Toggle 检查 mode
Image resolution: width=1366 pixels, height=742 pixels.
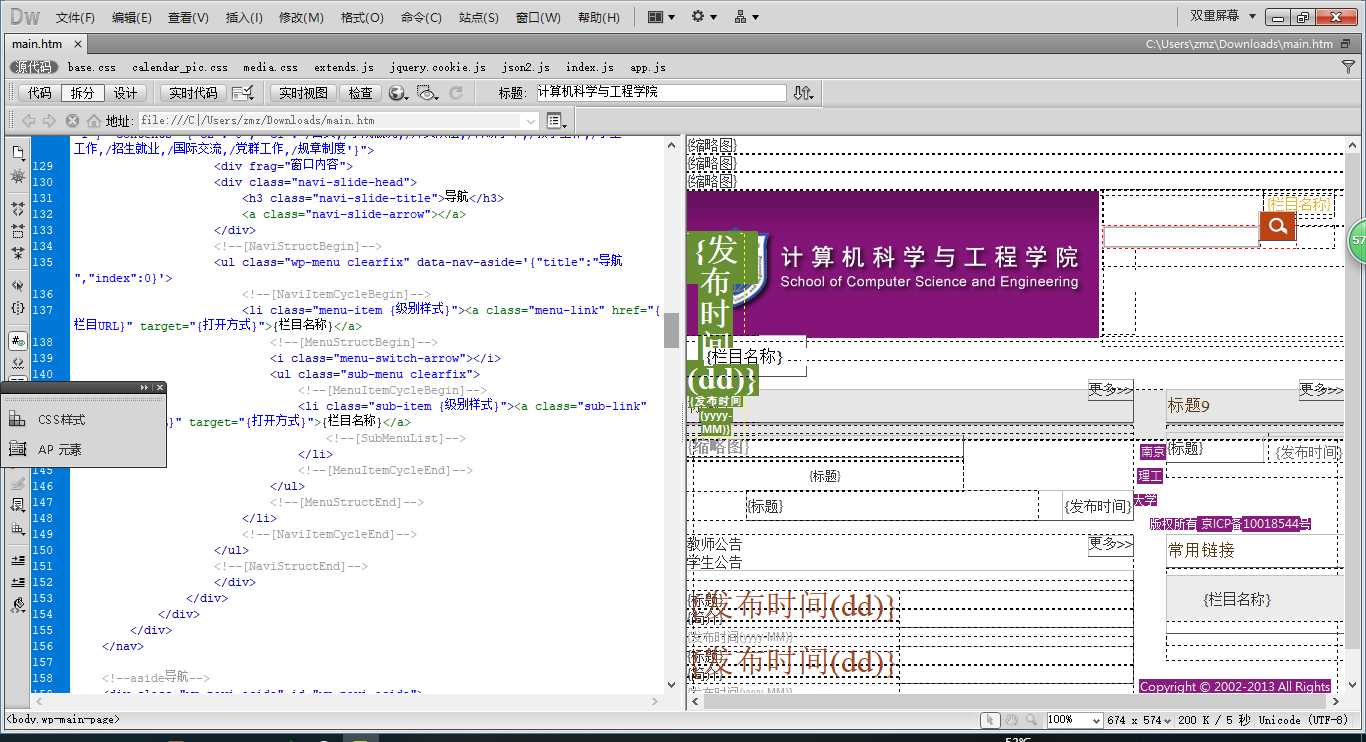click(361, 93)
